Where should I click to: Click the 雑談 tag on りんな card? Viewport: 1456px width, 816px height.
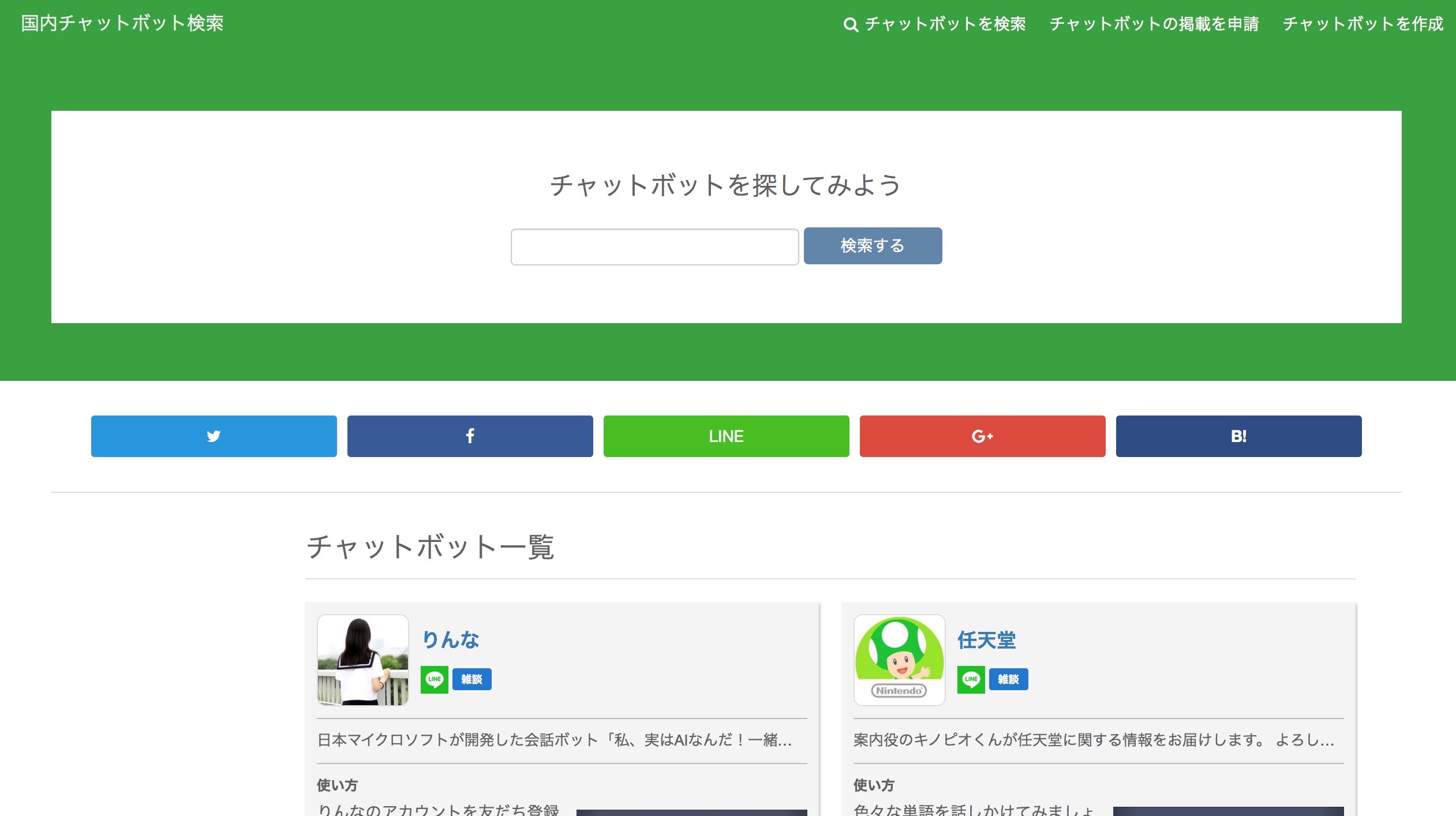pyautogui.click(x=471, y=679)
